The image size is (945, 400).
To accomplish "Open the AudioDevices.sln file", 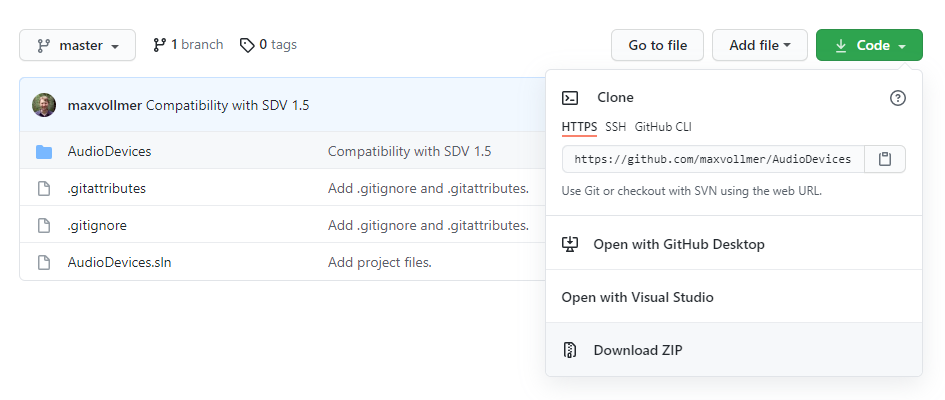I will pos(119,263).
